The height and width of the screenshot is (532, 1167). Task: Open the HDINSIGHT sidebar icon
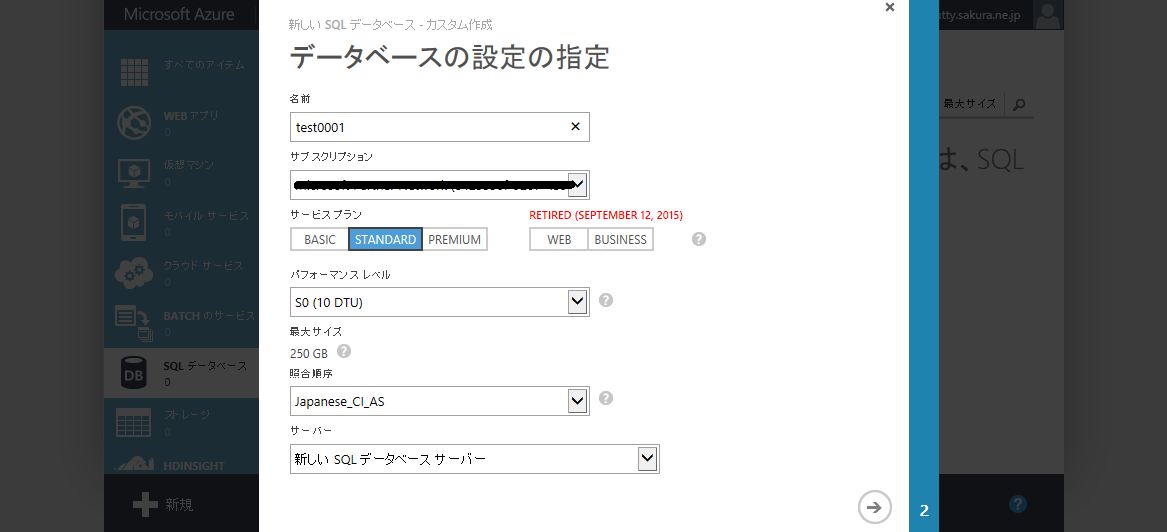click(134, 463)
